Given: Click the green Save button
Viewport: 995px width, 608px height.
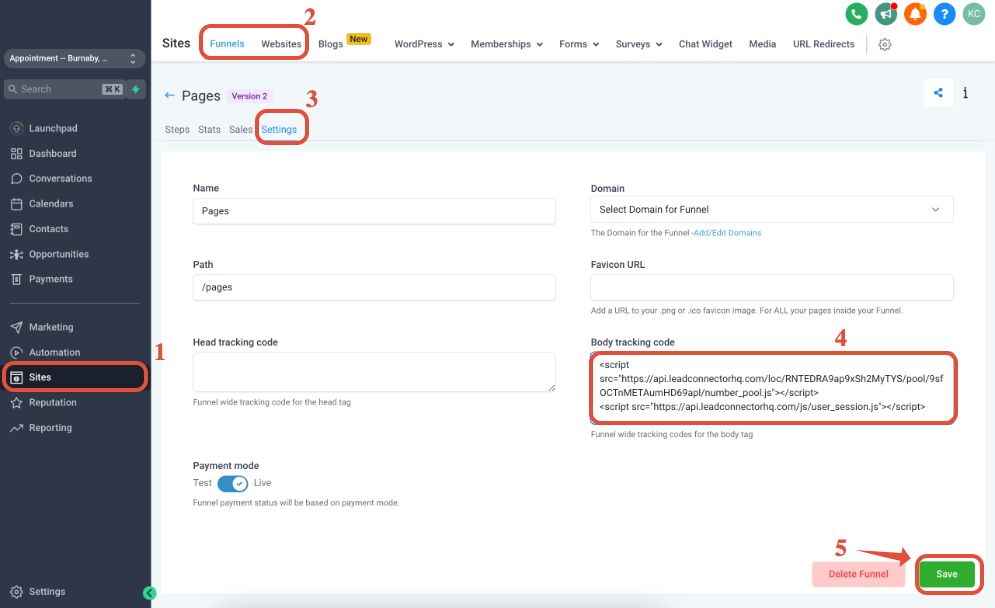Looking at the screenshot, I should pos(947,574).
